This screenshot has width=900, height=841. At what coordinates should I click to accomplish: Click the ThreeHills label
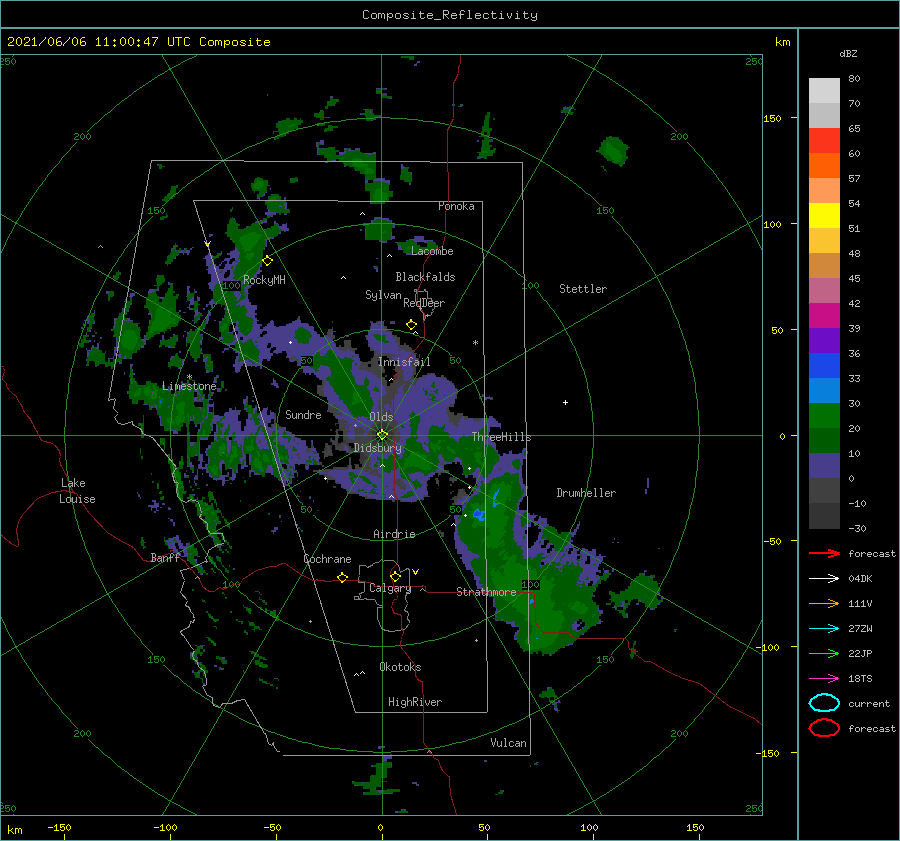point(502,437)
